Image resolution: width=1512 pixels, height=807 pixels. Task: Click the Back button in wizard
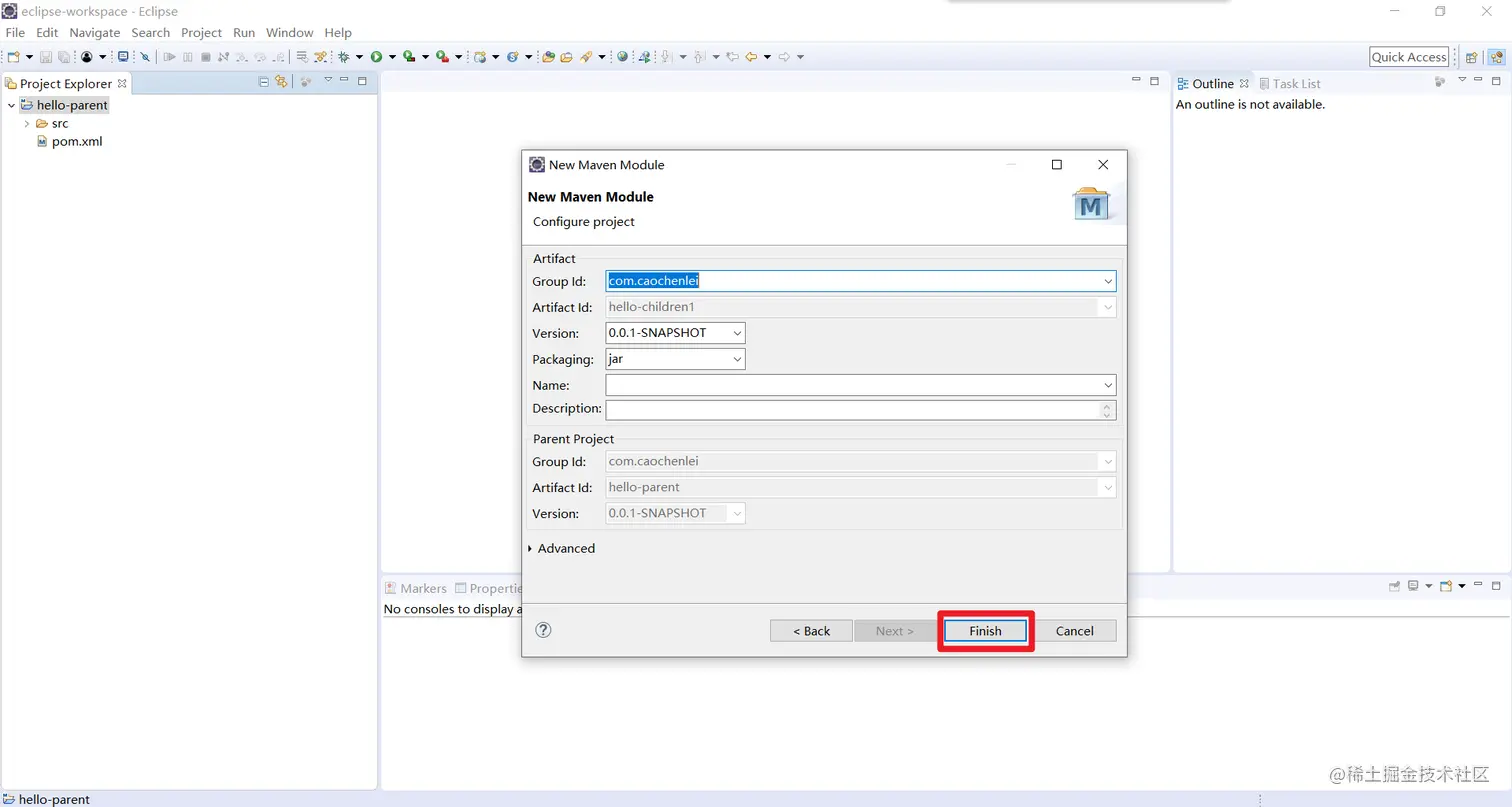(811, 631)
